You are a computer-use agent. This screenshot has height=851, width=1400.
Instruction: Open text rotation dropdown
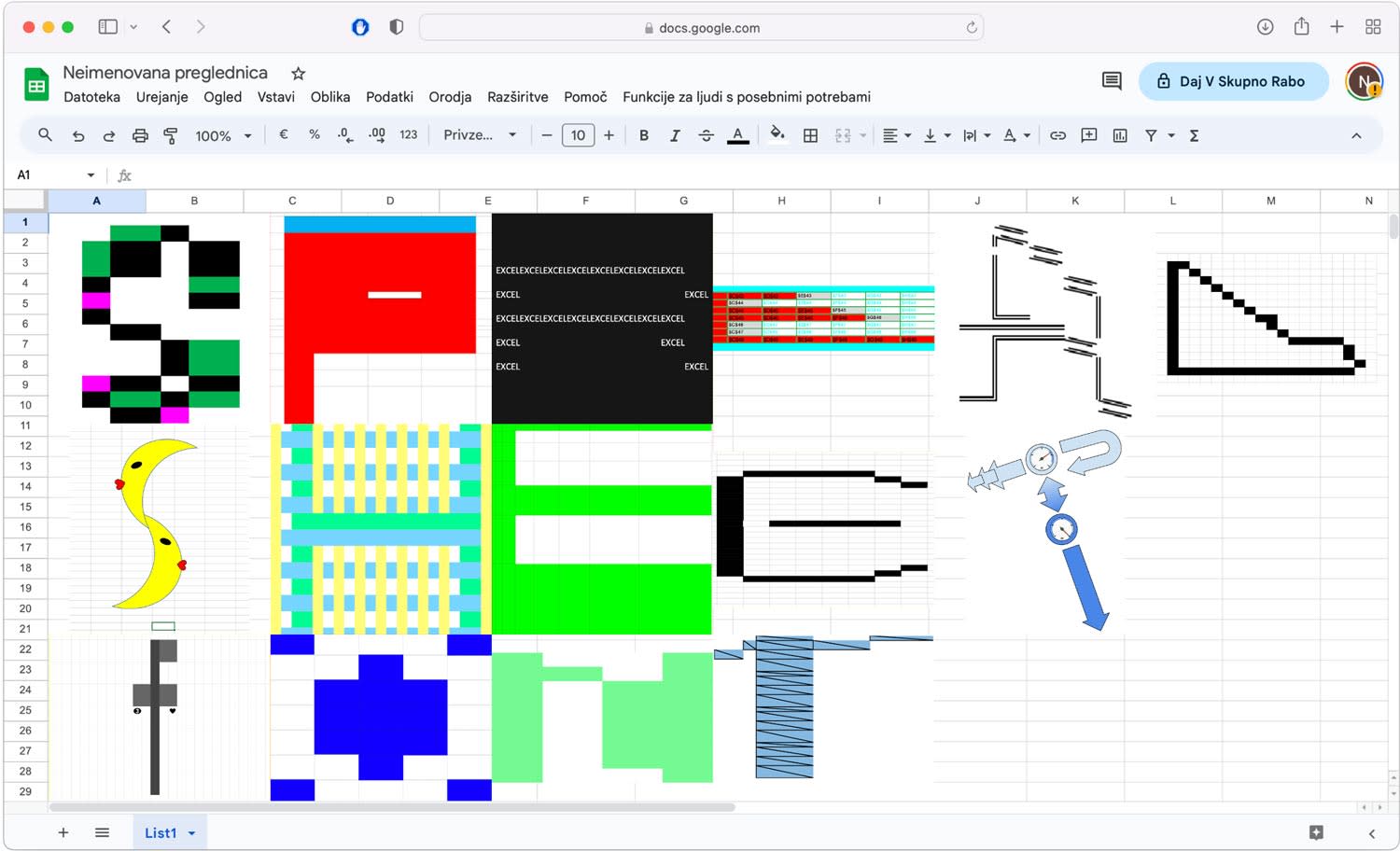click(1016, 135)
